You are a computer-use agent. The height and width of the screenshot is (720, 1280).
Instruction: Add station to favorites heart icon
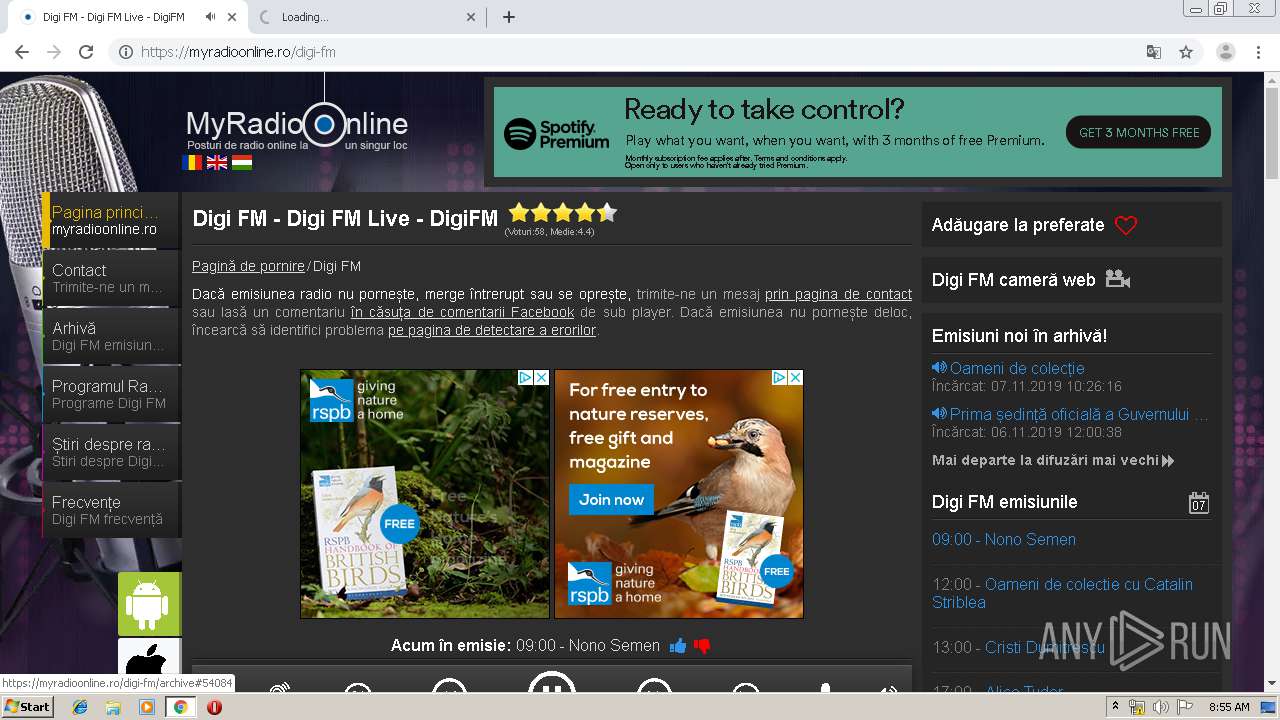click(1126, 225)
